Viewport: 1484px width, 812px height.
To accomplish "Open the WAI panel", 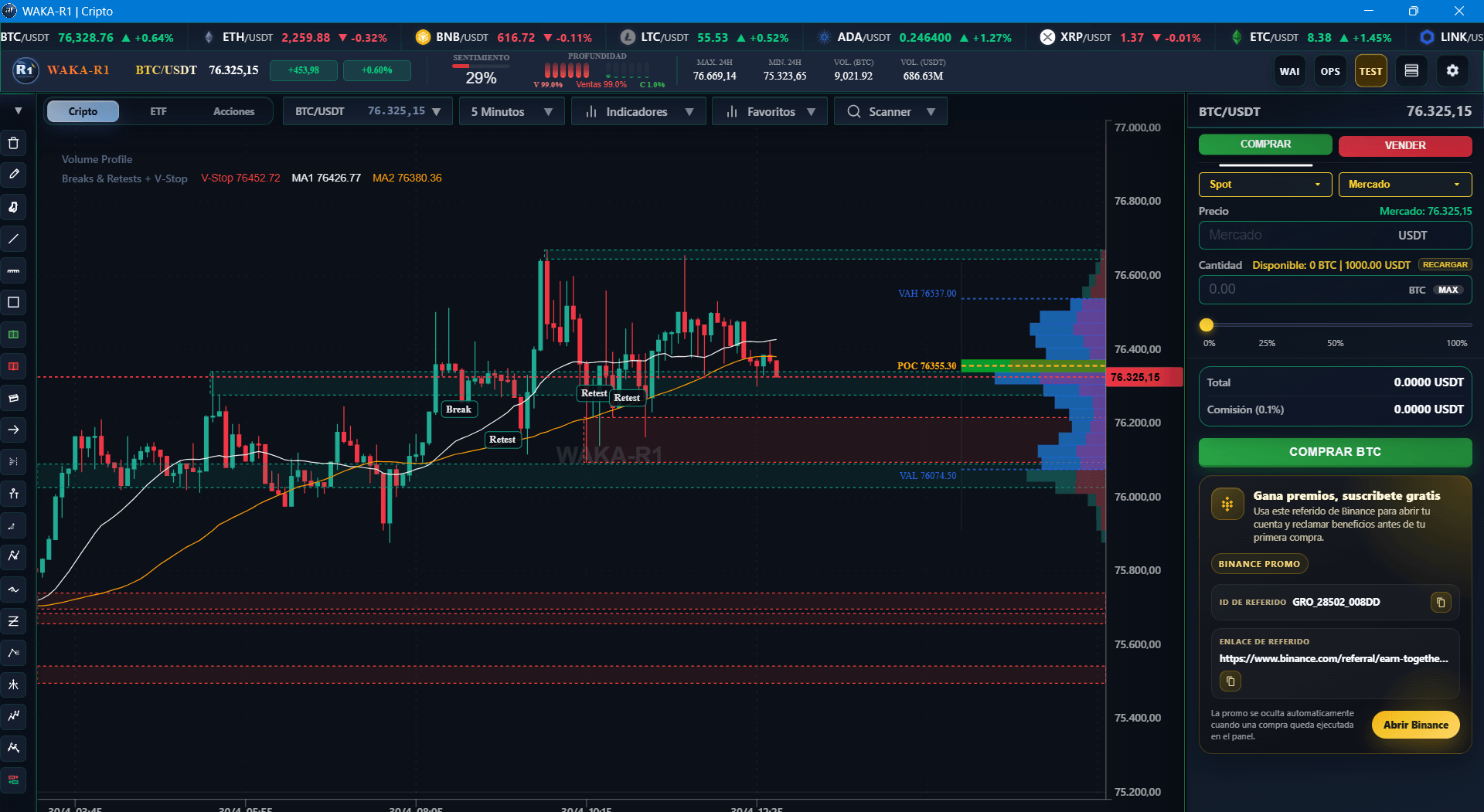I will point(1289,71).
